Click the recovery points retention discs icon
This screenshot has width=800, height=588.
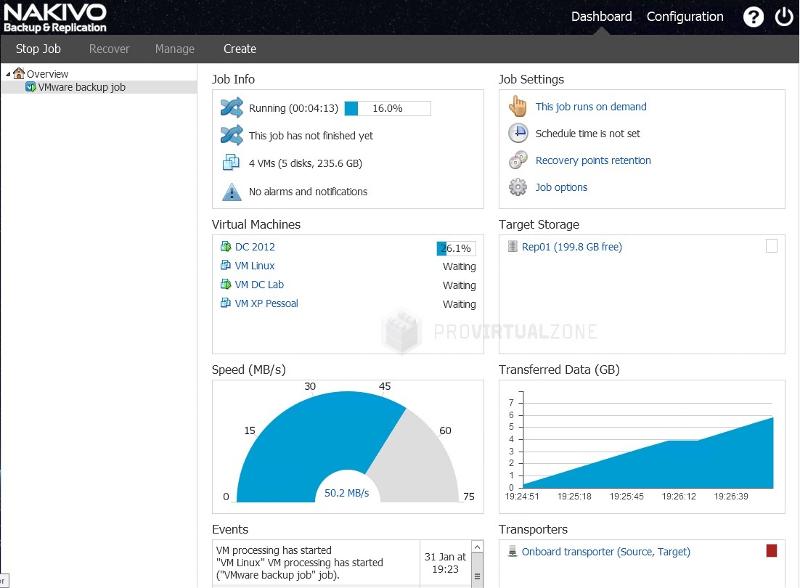coord(518,160)
